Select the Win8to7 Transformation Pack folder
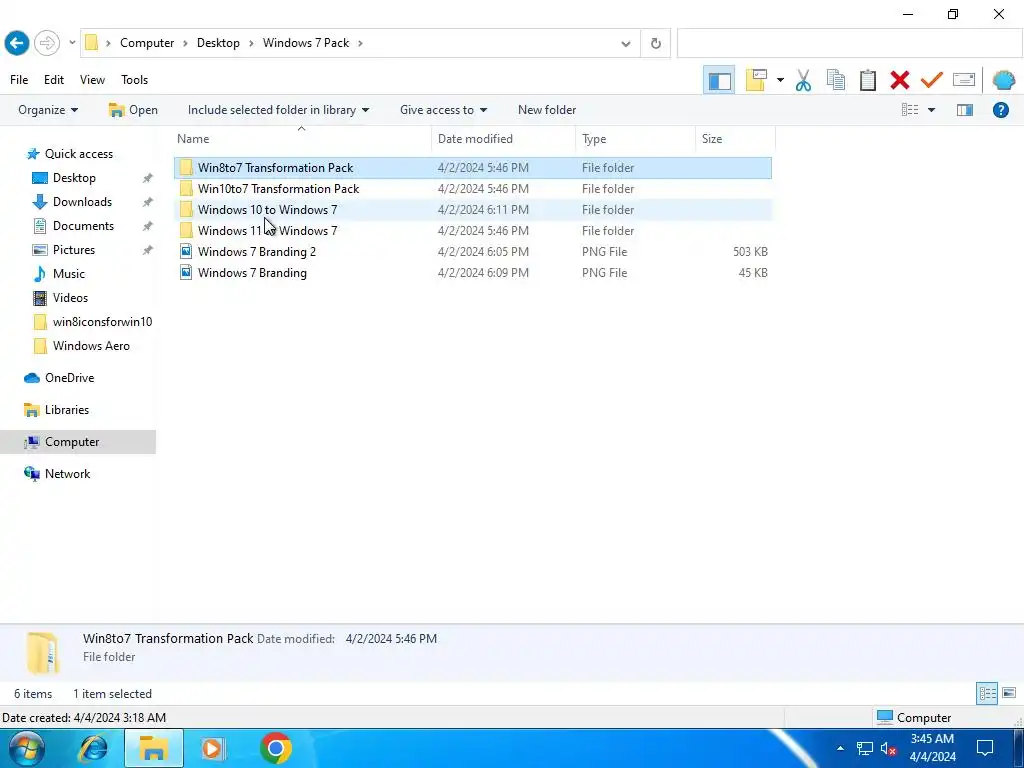The image size is (1024, 768). point(473,168)
